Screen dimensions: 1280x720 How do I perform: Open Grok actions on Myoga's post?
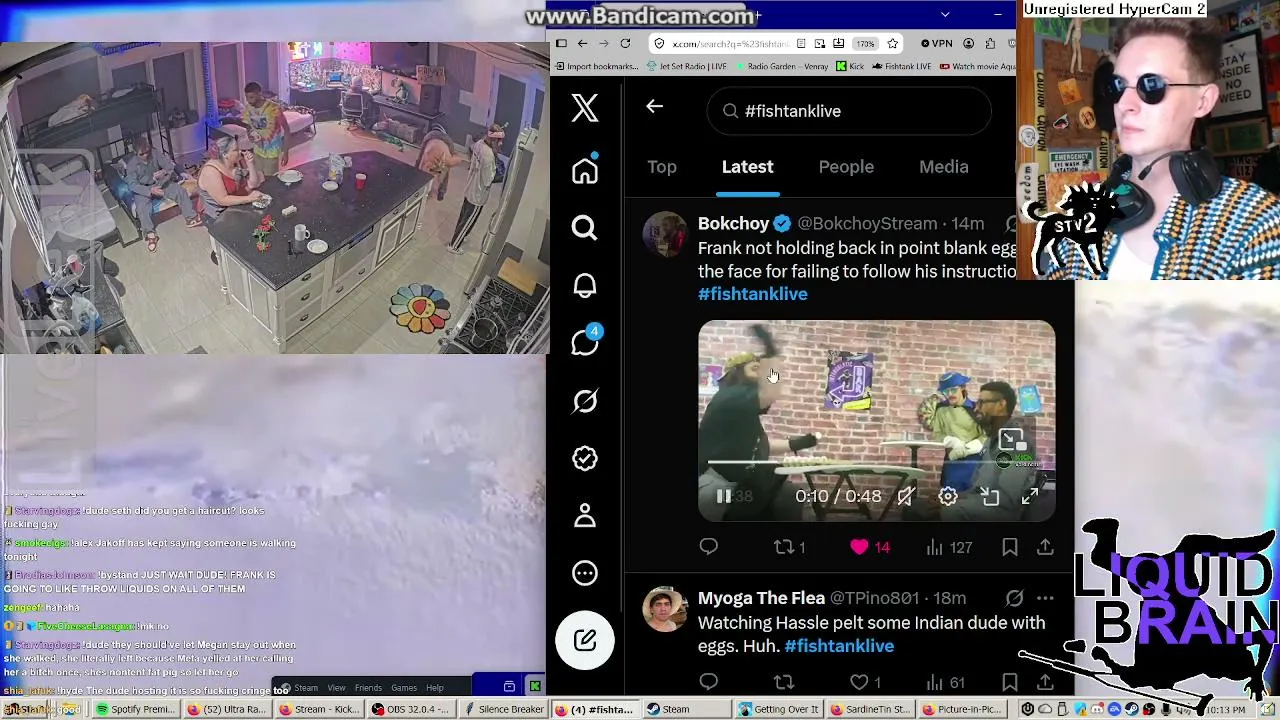pyautogui.click(x=1014, y=598)
